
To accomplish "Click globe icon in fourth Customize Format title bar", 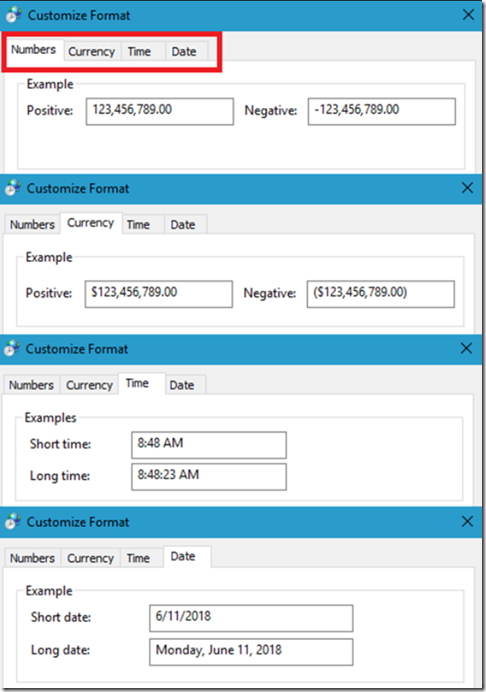I will (13, 521).
